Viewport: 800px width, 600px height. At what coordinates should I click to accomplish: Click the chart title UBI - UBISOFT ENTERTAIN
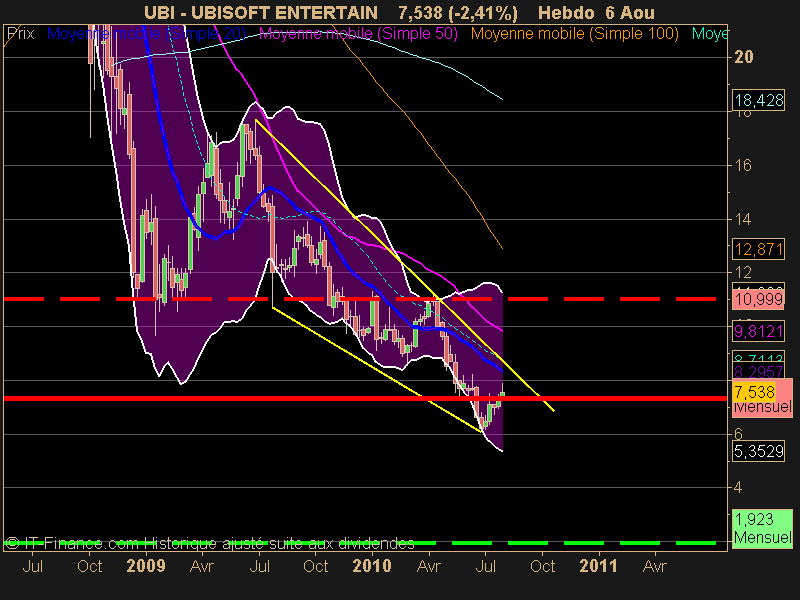261,12
